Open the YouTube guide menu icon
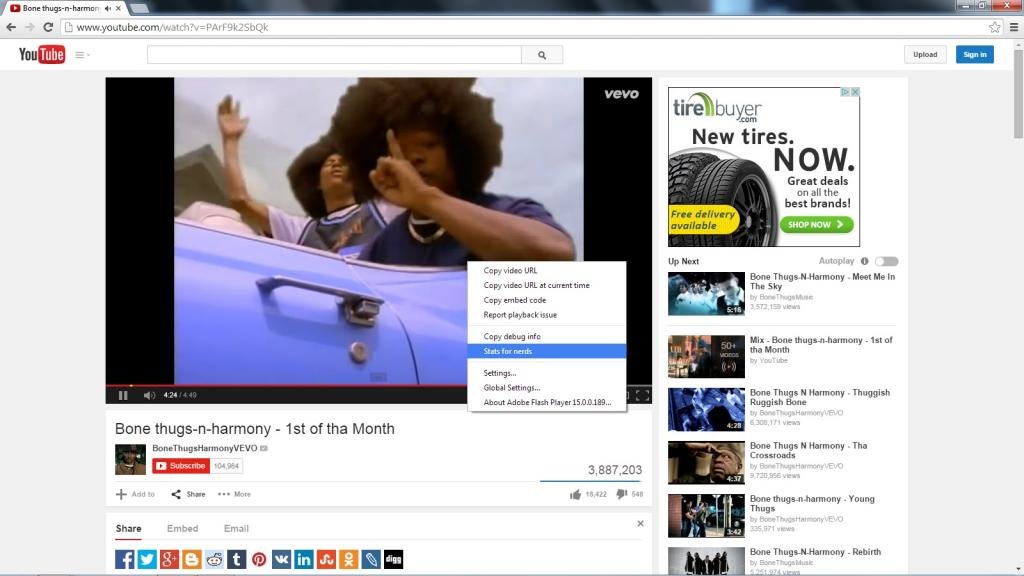 point(82,55)
